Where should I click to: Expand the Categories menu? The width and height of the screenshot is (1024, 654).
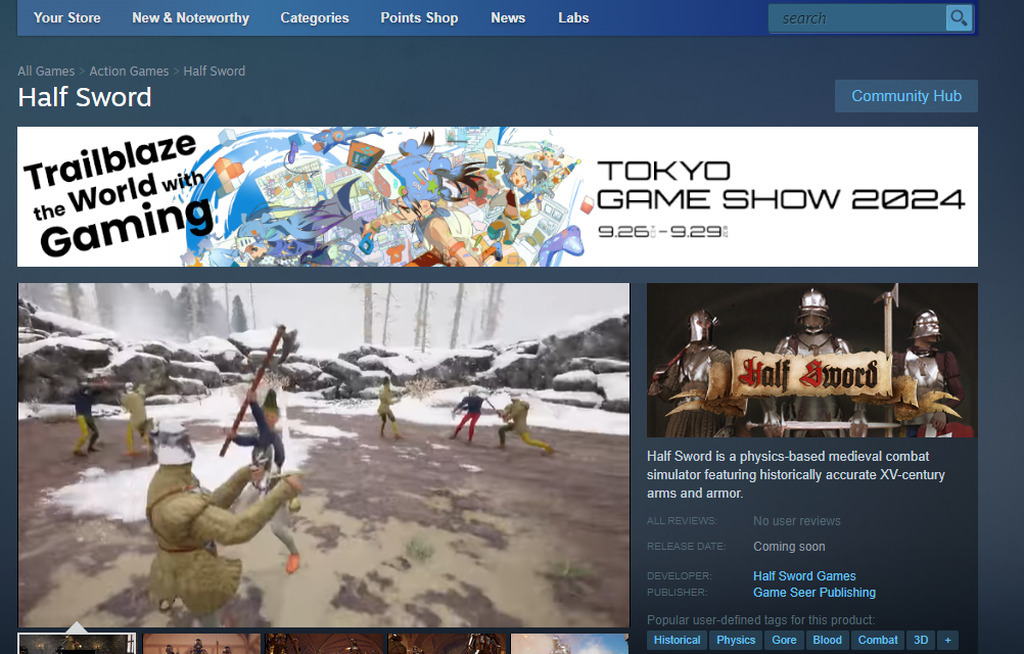314,18
